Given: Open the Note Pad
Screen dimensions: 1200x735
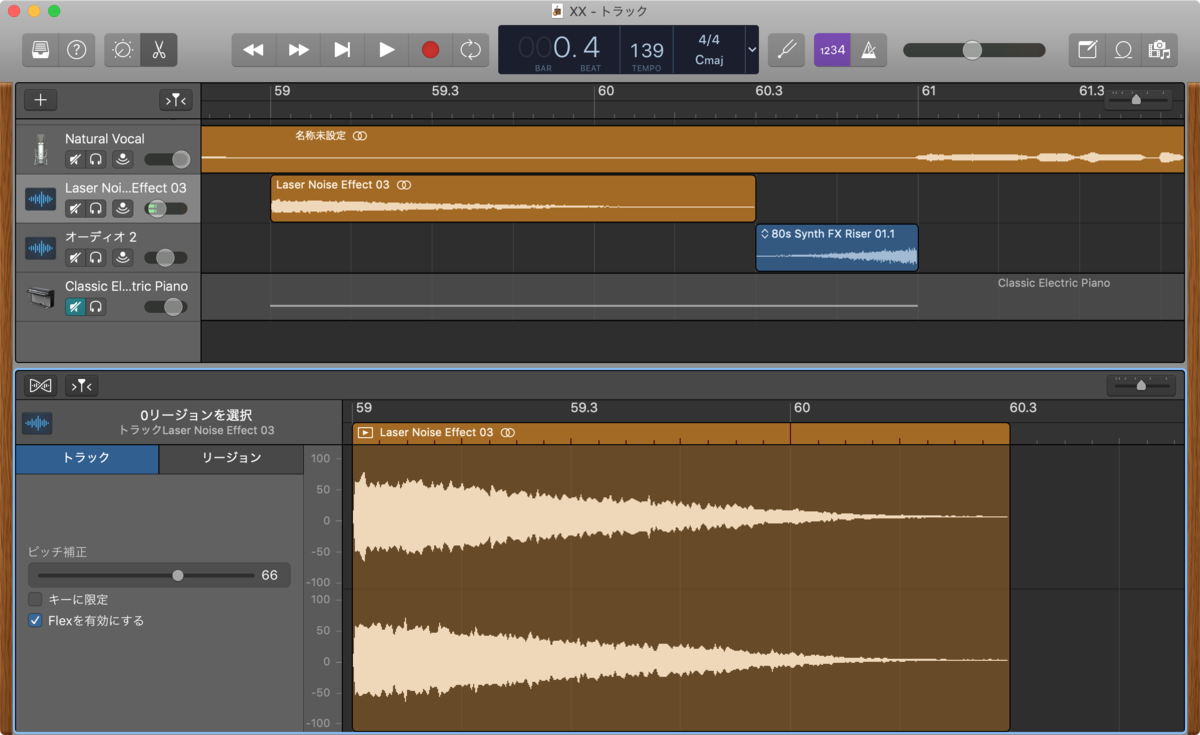Looking at the screenshot, I should point(1087,50).
